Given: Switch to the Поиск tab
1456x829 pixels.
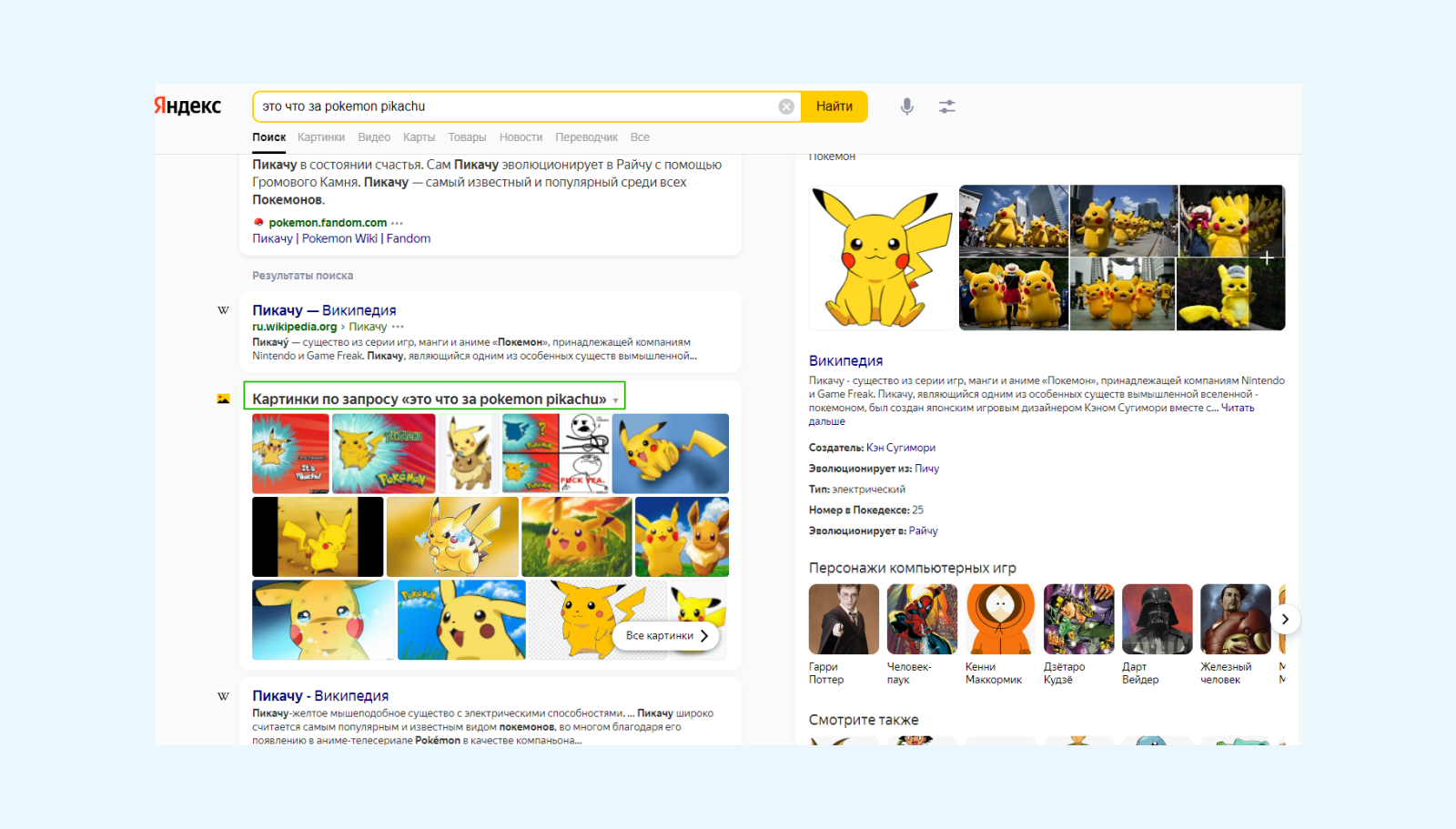Looking at the screenshot, I should [x=269, y=137].
